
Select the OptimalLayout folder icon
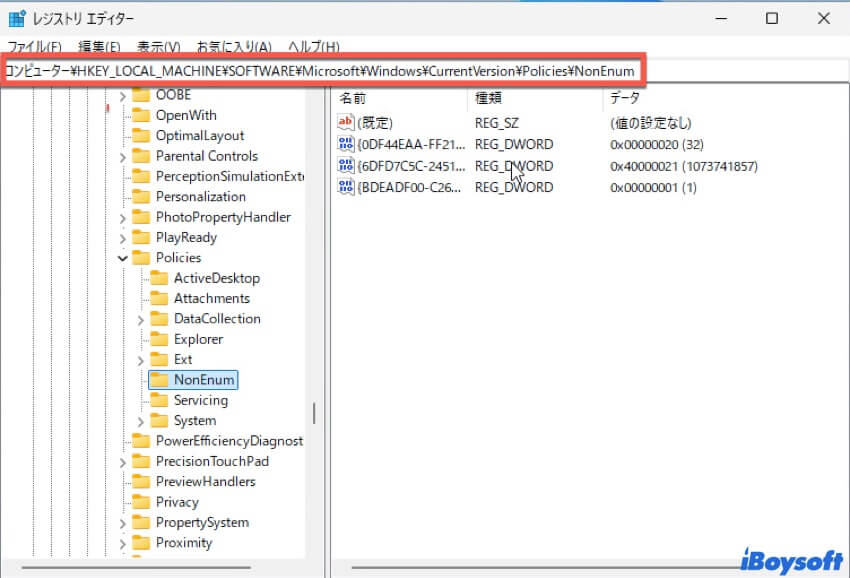141,135
